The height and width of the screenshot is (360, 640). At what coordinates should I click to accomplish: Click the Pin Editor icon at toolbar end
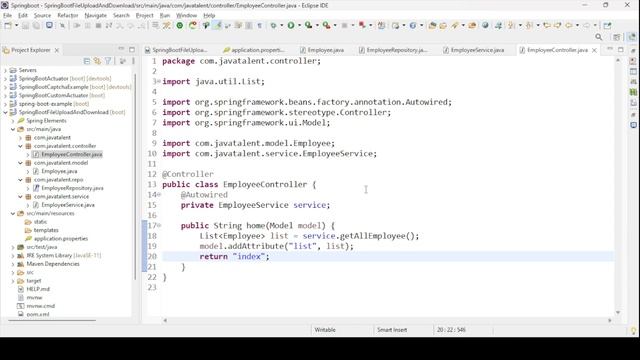click(x=607, y=25)
